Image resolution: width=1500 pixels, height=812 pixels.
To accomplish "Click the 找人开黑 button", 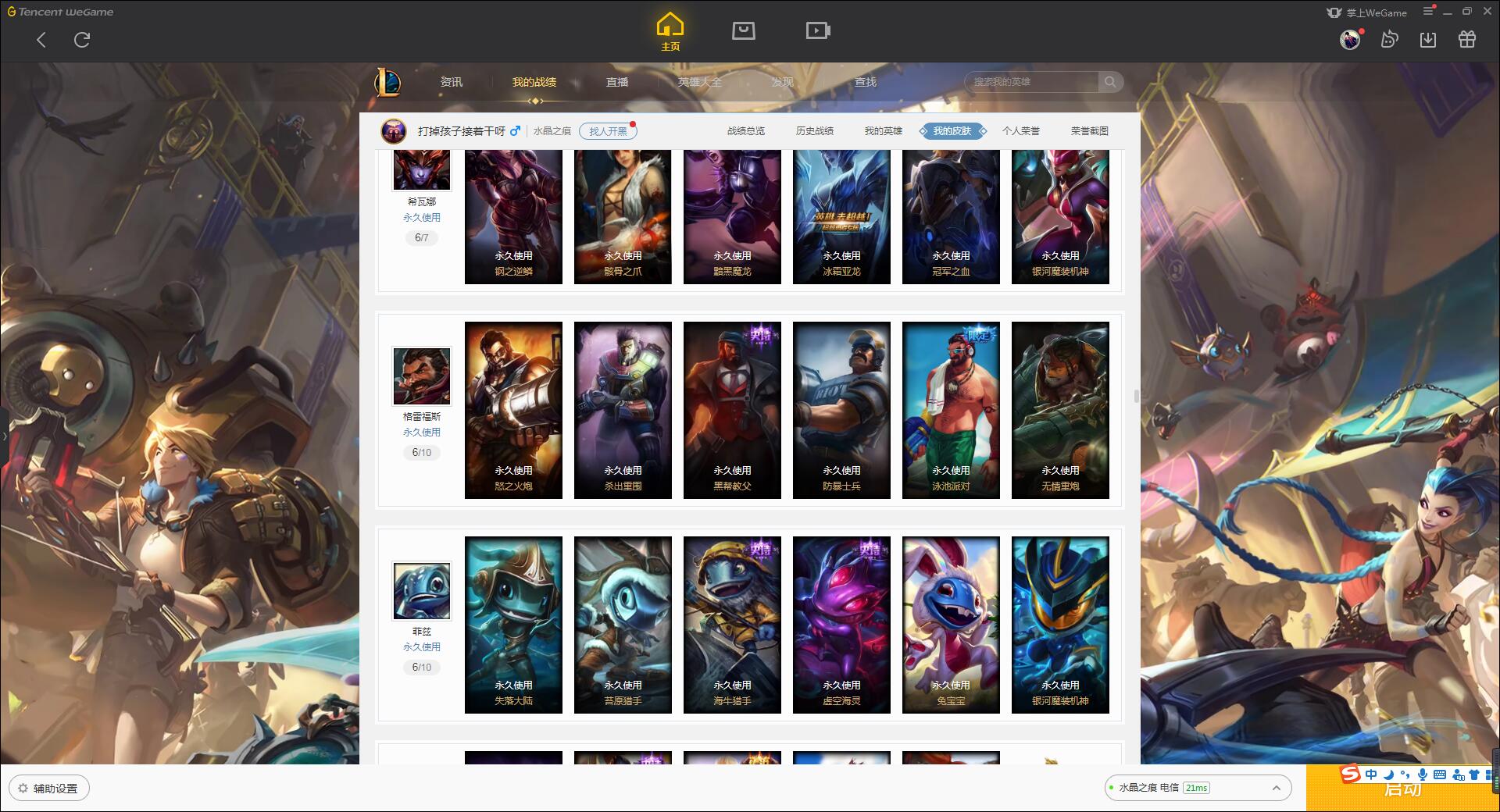I will coord(608,131).
